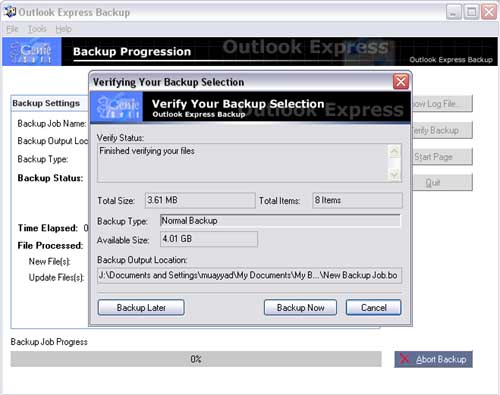Screen dimensions: 500x395
Task: Click the Verify Status scroll up arrow
Action: coord(394,152)
